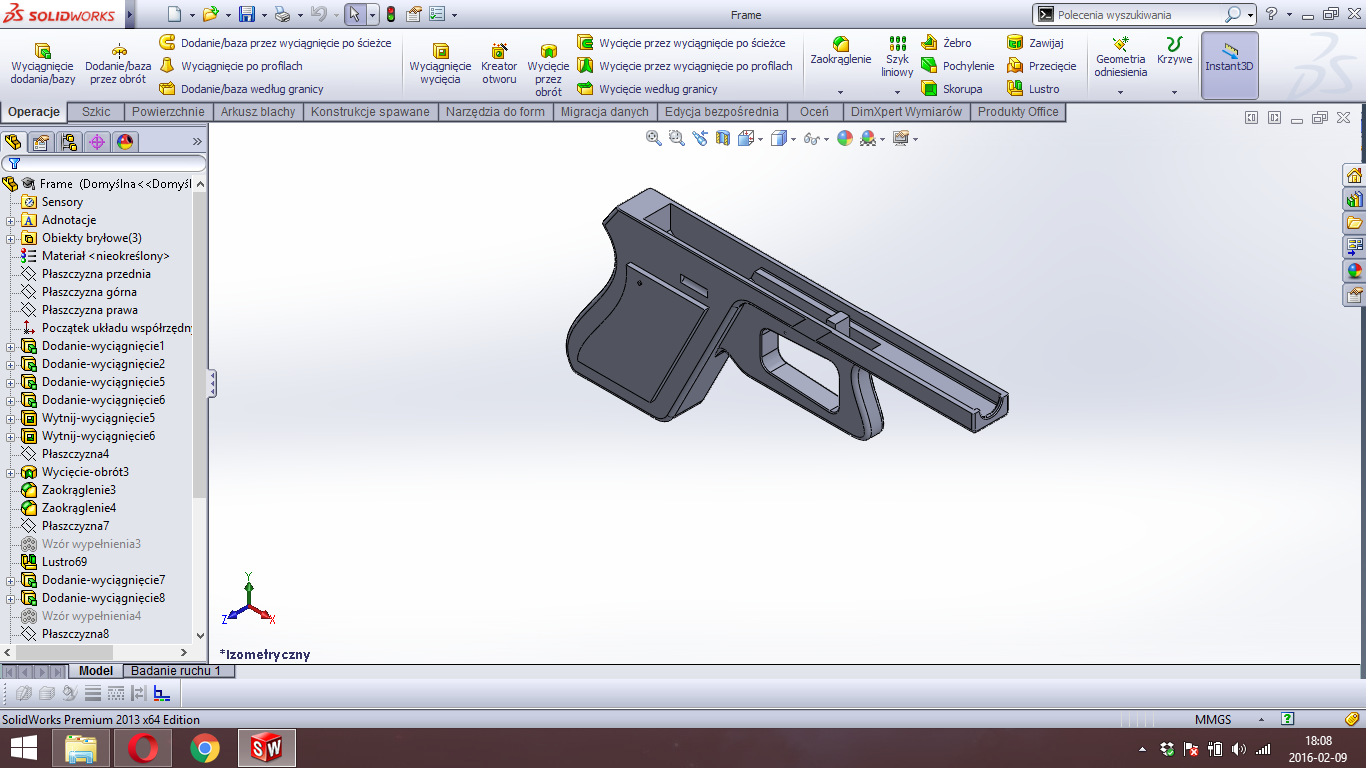Image resolution: width=1366 pixels, height=768 pixels.
Task: Click into the Polecenia wyszukiwania search box
Action: 1139,15
